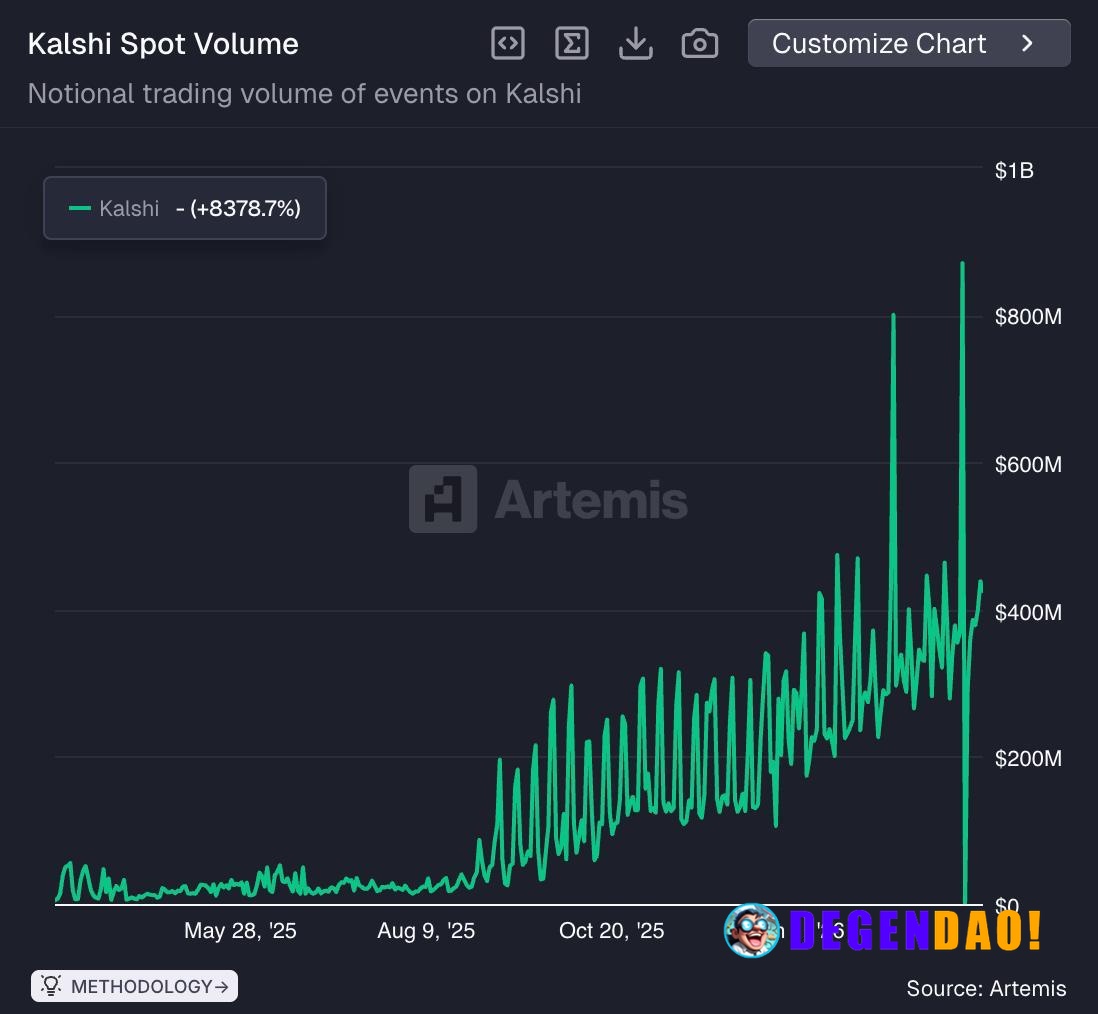This screenshot has height=1014, width=1098.
Task: Click the embed code icon
Action: click(x=508, y=43)
